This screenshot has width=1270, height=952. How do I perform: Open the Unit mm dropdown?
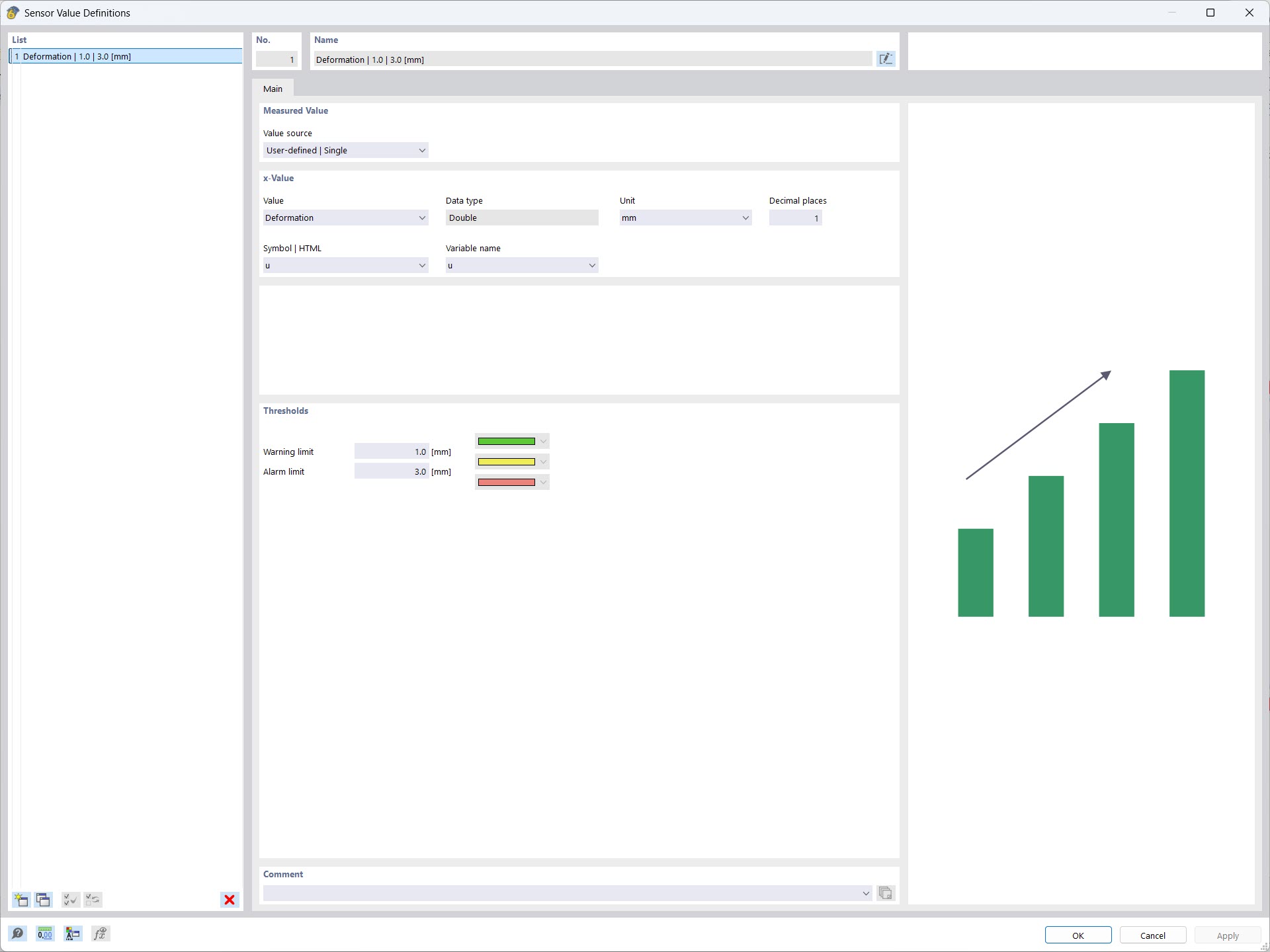coord(685,218)
